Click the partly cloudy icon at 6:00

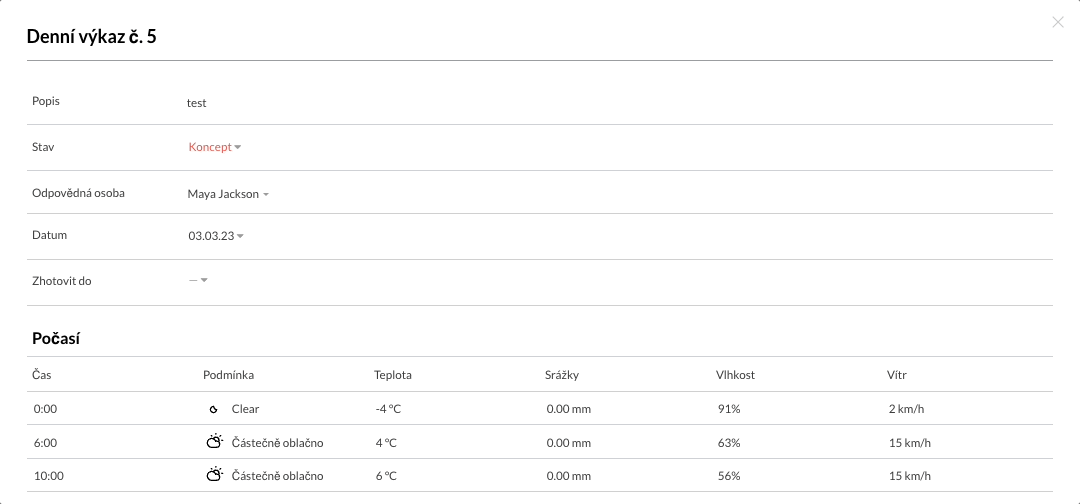(215, 441)
